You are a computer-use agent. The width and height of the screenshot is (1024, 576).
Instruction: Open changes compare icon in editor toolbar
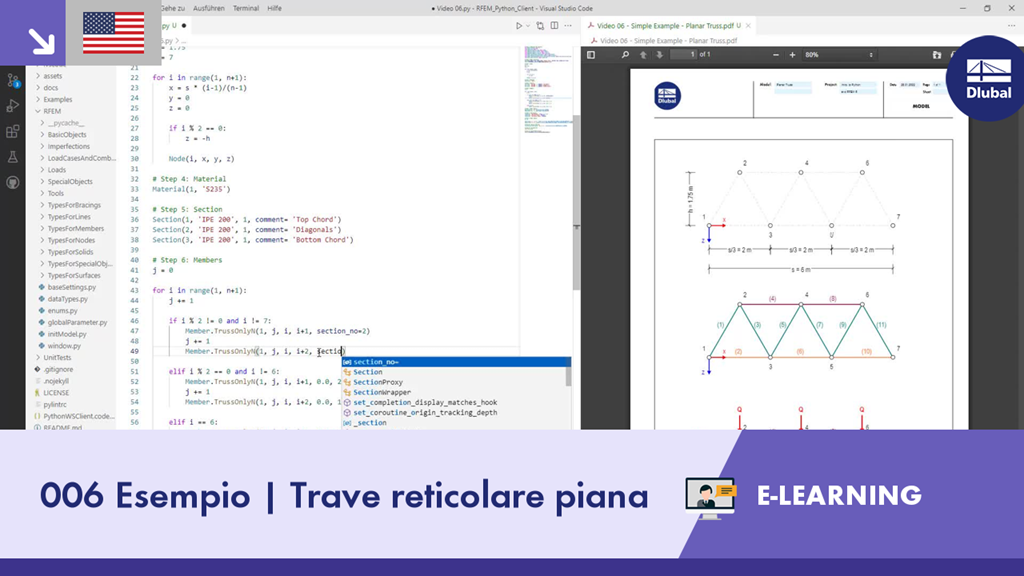pos(540,25)
